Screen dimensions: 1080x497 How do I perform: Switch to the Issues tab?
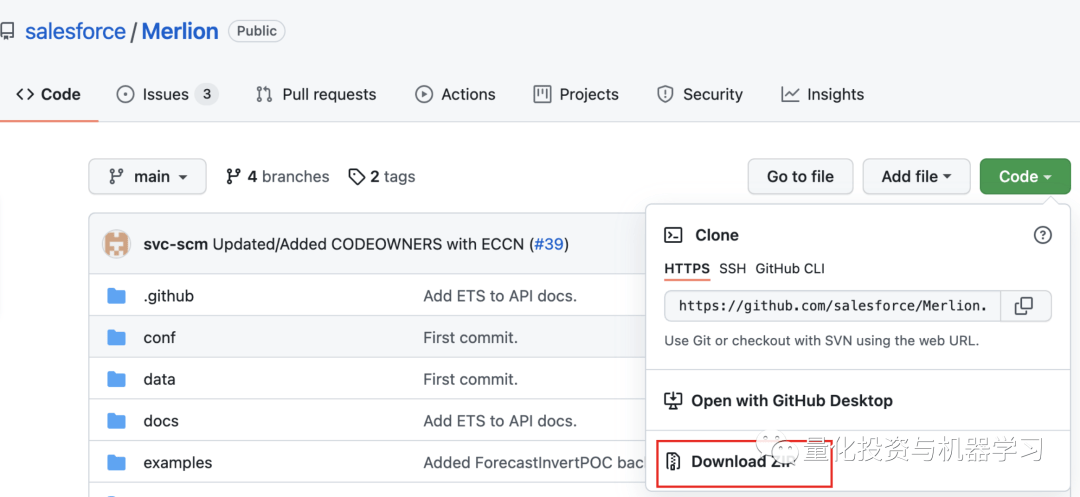[167, 94]
